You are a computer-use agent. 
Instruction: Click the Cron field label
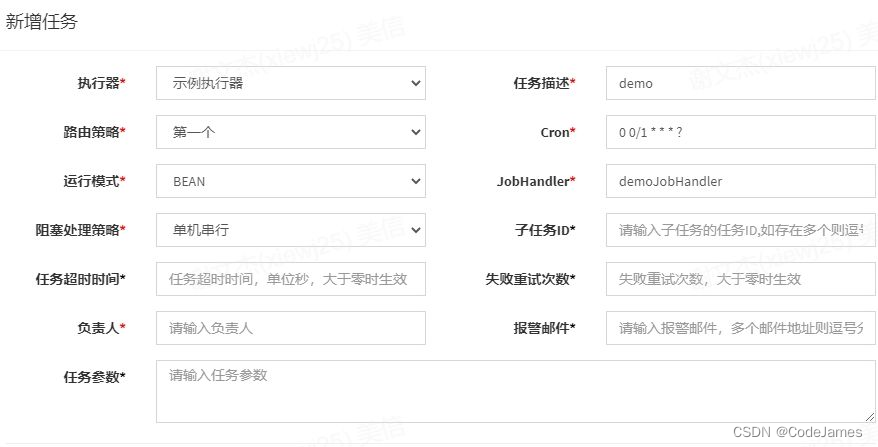[x=558, y=132]
